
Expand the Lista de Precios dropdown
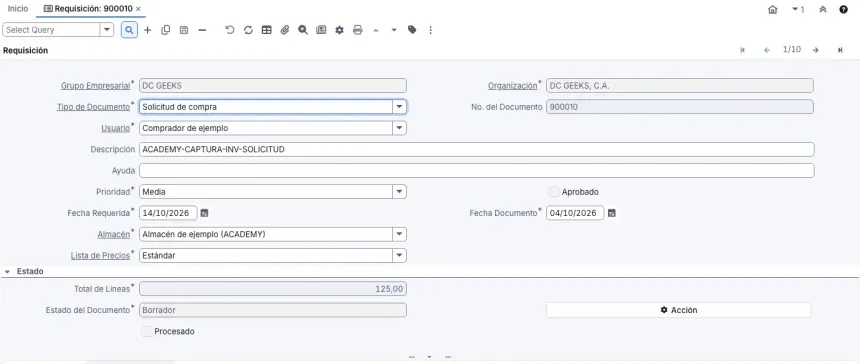tap(400, 255)
